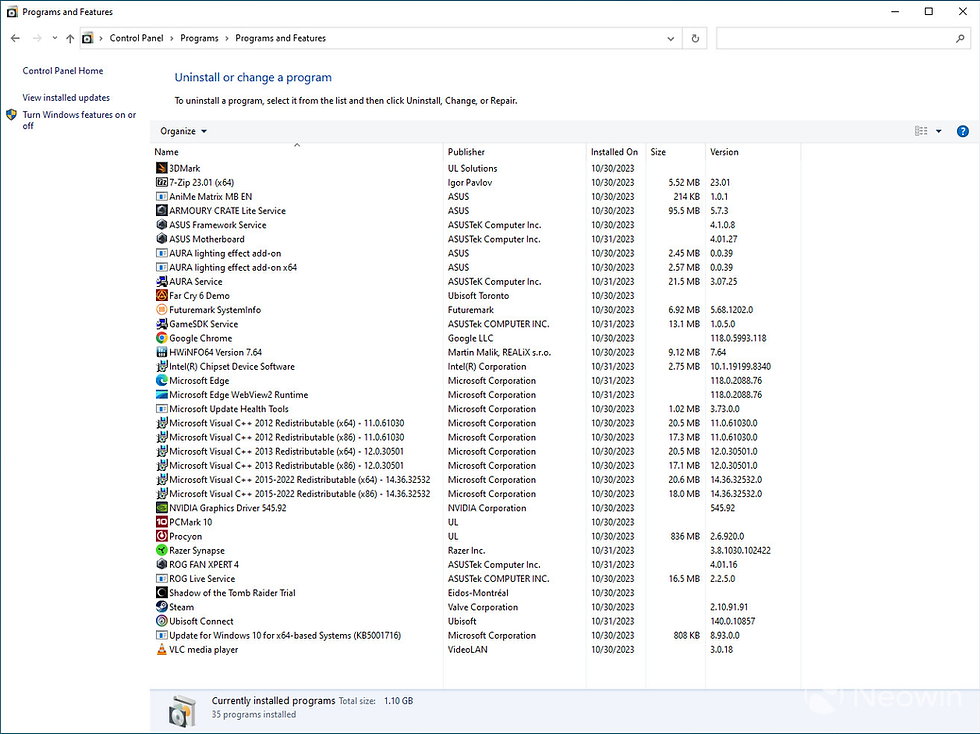
Task: Select ROG Live Service entry
Action: click(x=202, y=579)
